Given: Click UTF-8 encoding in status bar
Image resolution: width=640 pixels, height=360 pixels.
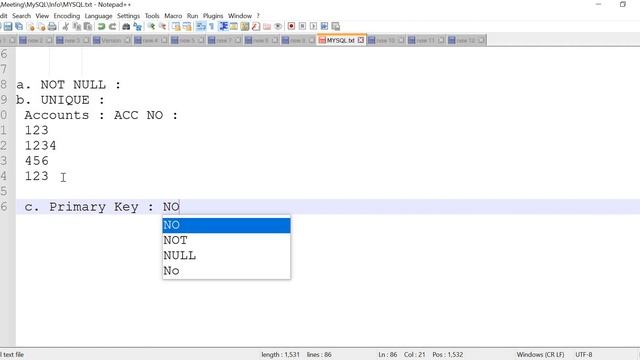Looking at the screenshot, I should click(584, 355).
